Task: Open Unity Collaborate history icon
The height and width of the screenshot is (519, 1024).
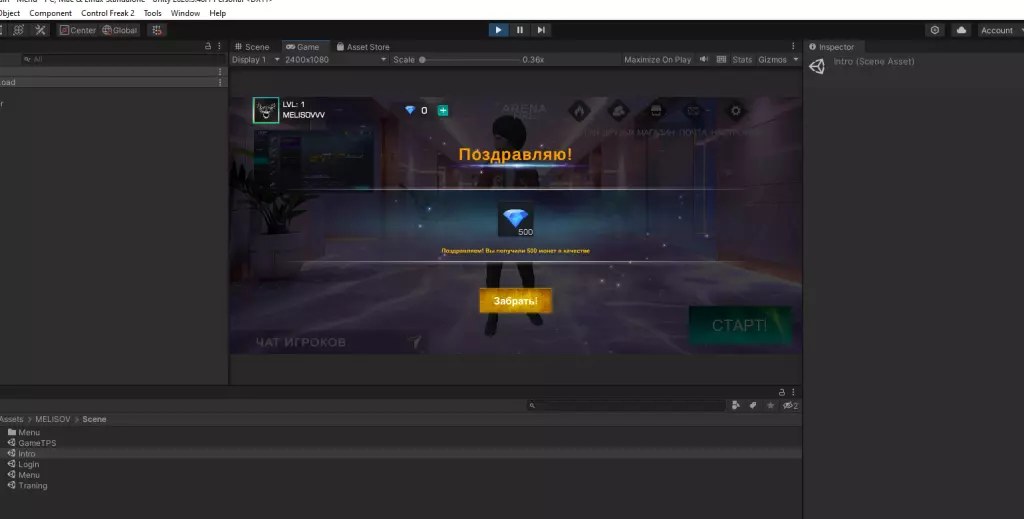Action: [935, 30]
